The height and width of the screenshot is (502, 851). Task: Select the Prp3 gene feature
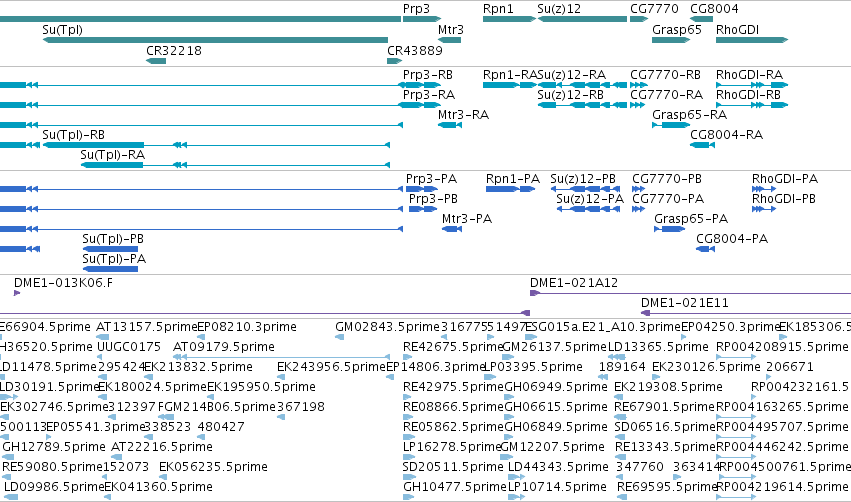click(422, 19)
